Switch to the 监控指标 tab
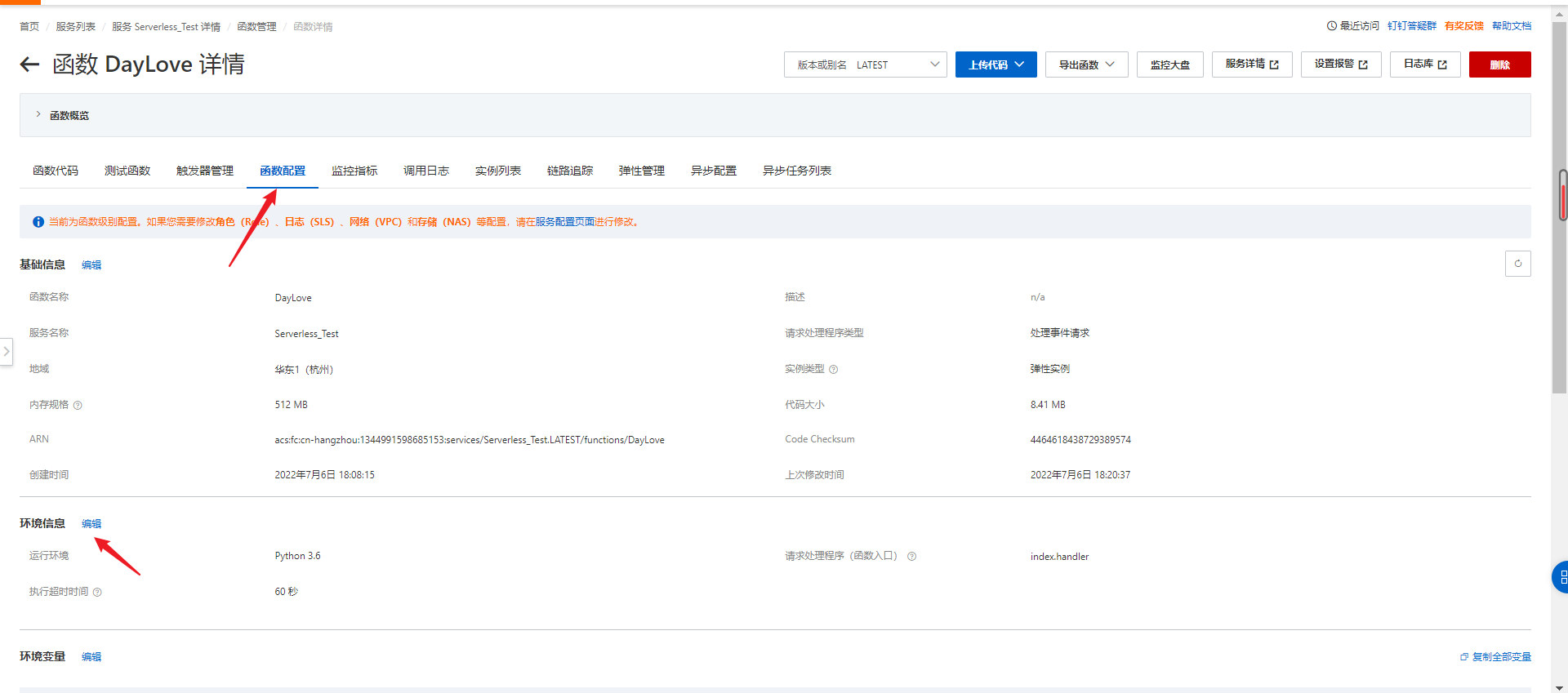 [354, 171]
